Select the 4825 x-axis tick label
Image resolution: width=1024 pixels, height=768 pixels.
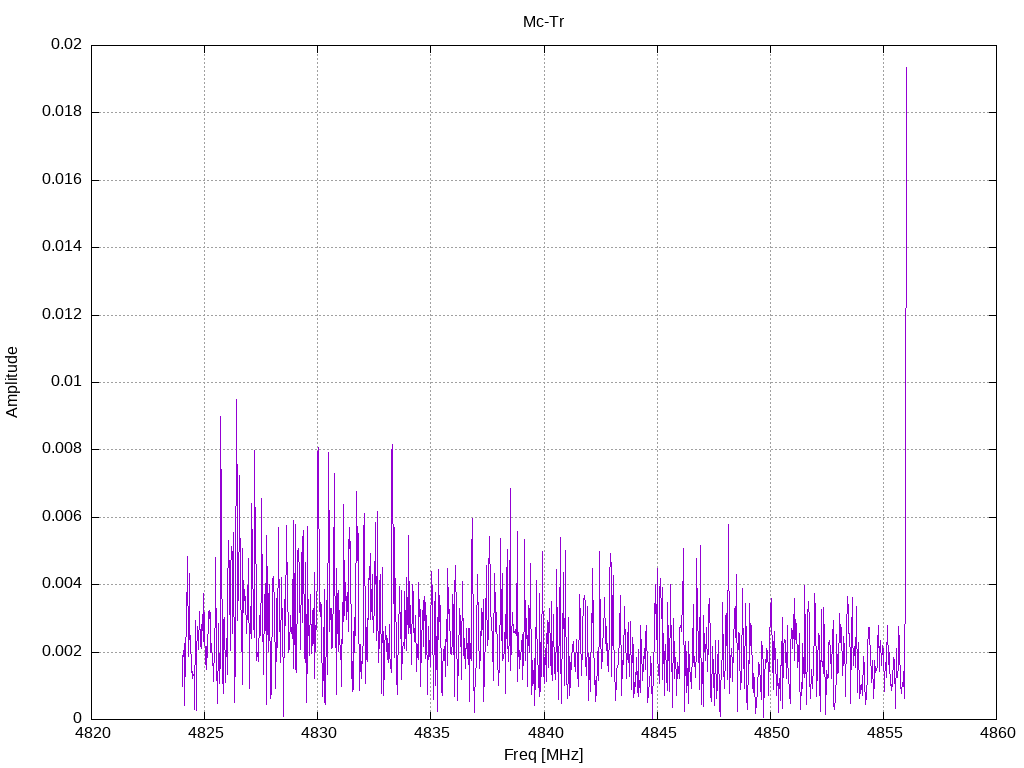tap(205, 733)
